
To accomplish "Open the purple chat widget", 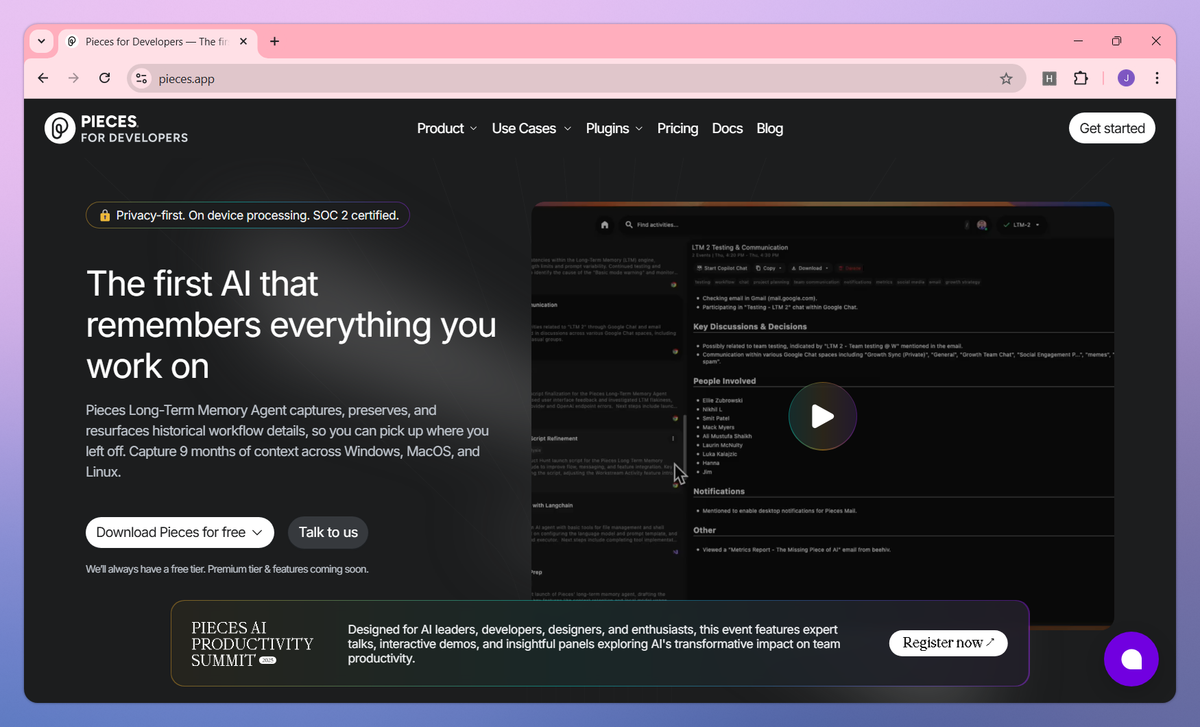I will pos(1131,659).
